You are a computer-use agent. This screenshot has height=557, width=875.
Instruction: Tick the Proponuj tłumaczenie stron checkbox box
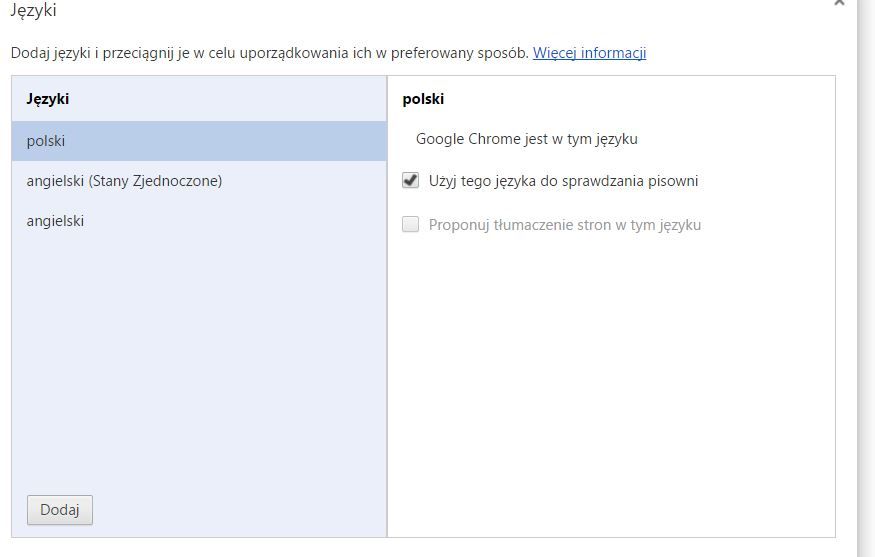click(x=410, y=225)
